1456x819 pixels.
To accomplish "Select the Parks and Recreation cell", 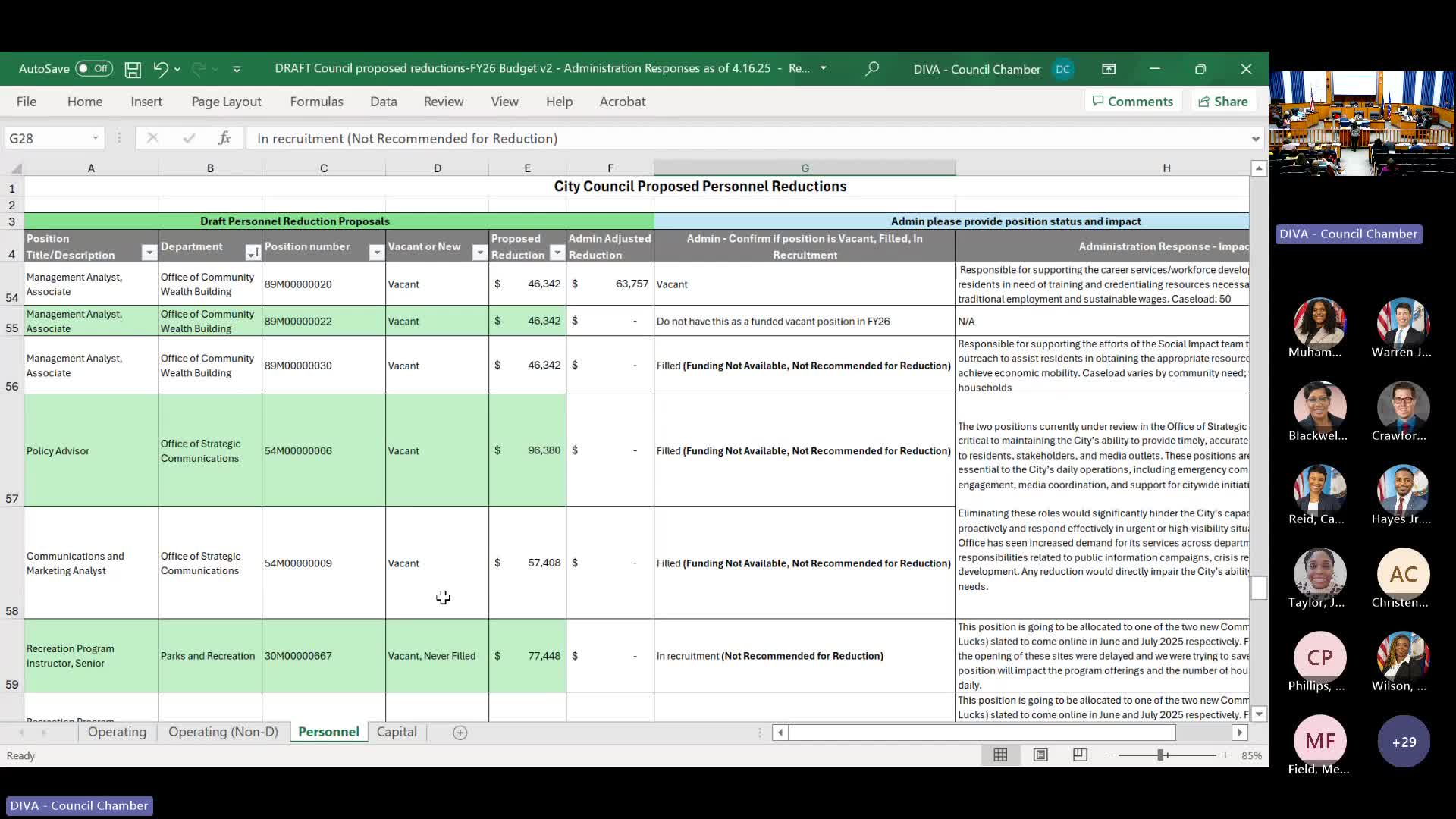I will click(210, 656).
